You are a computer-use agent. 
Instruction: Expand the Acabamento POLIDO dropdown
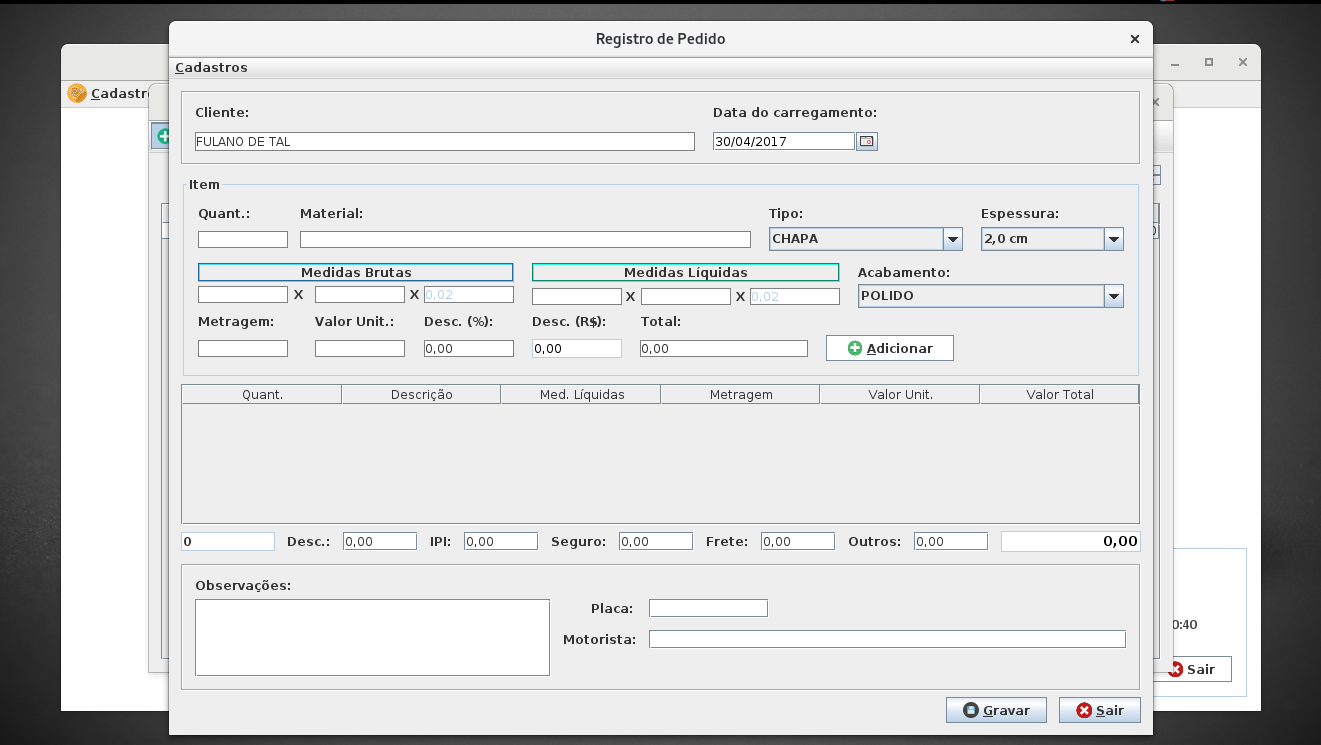tap(1114, 296)
